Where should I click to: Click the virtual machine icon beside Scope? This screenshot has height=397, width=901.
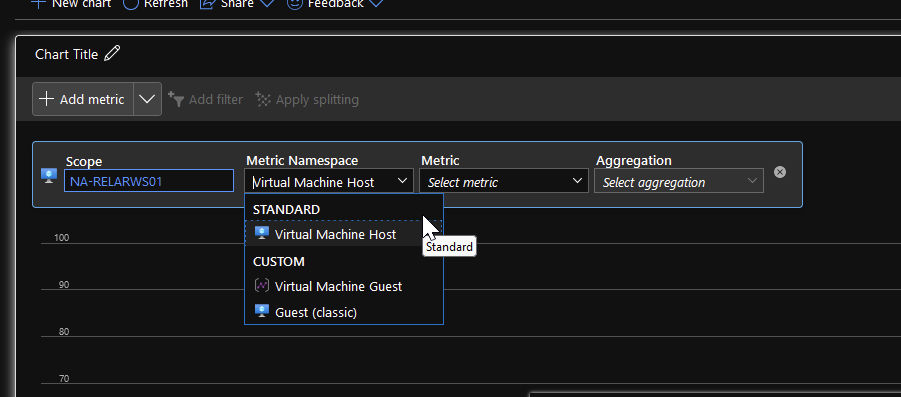49,175
